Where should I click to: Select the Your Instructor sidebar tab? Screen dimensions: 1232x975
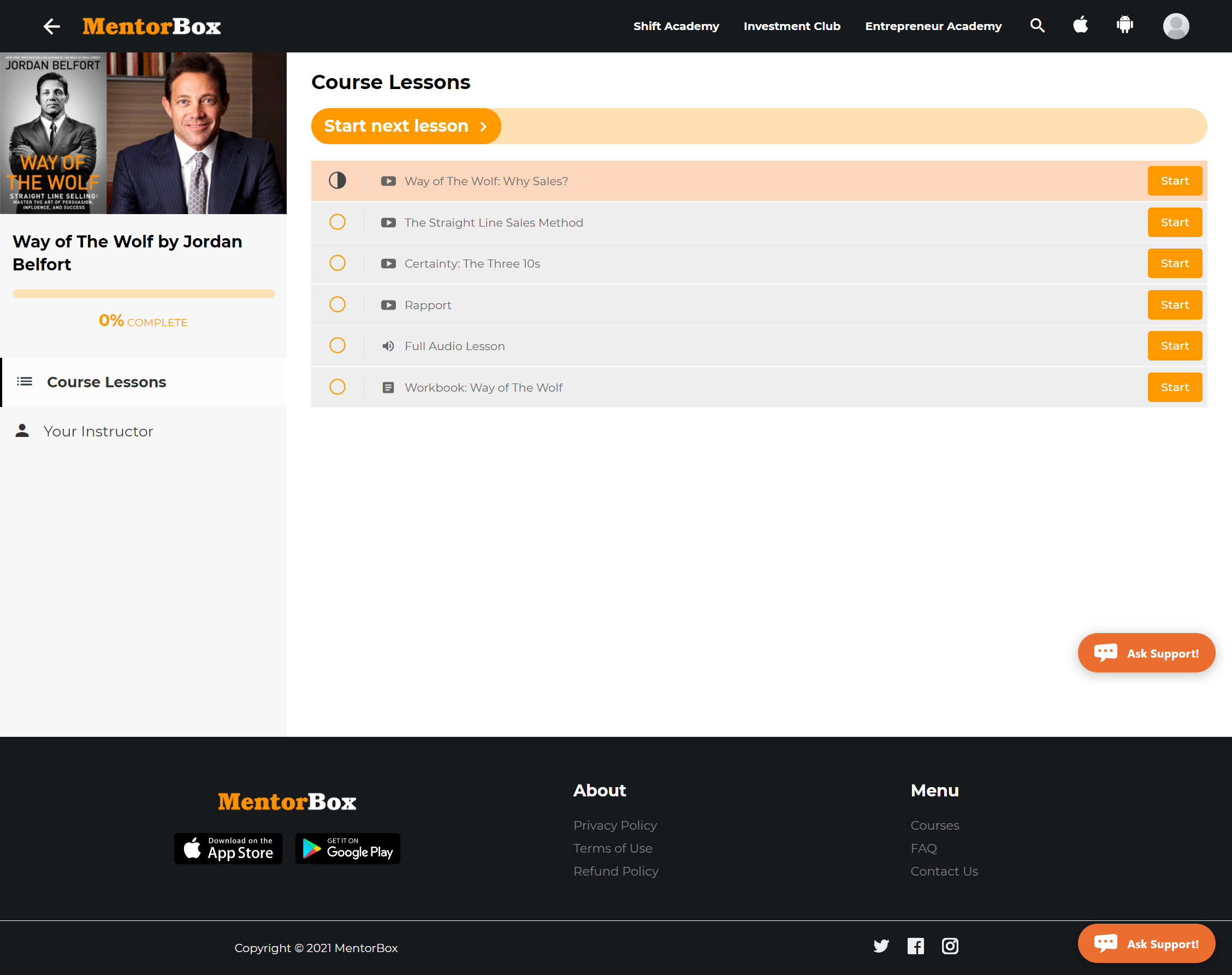coord(144,431)
